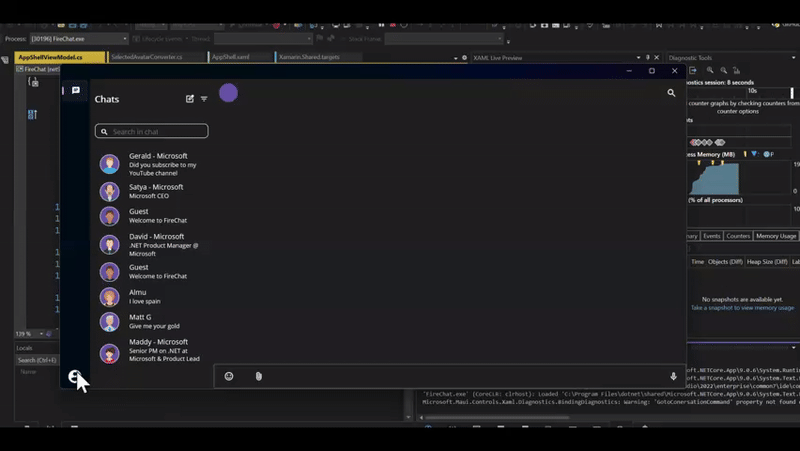The width and height of the screenshot is (800, 451).
Task: Click the paperclip attachment icon
Action: [259, 376]
